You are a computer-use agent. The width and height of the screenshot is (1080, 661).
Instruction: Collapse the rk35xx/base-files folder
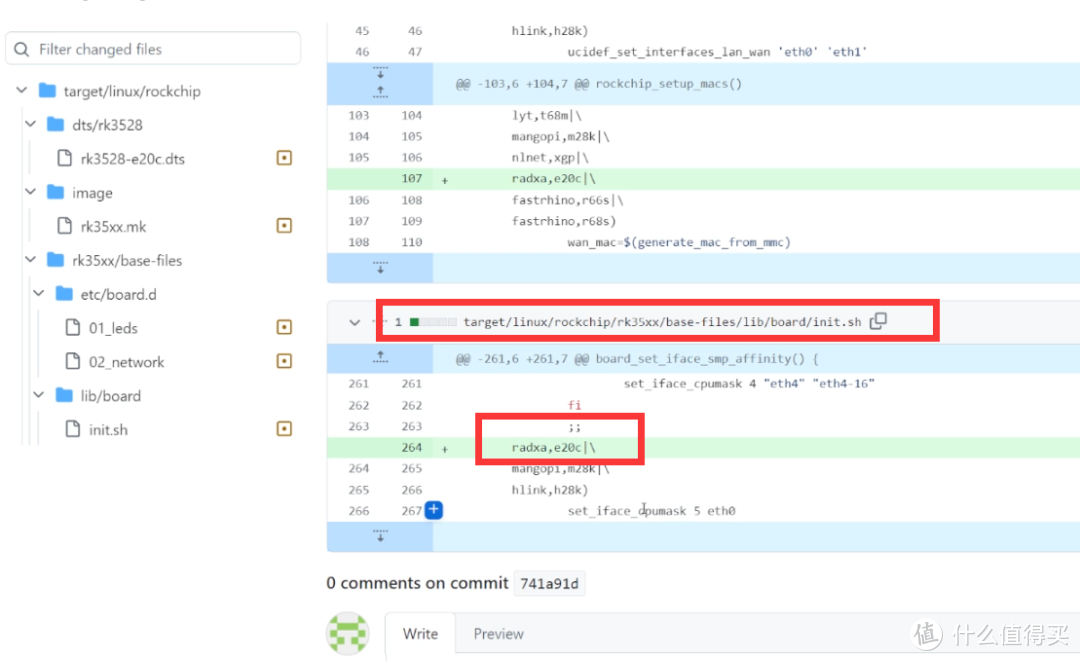click(30, 260)
